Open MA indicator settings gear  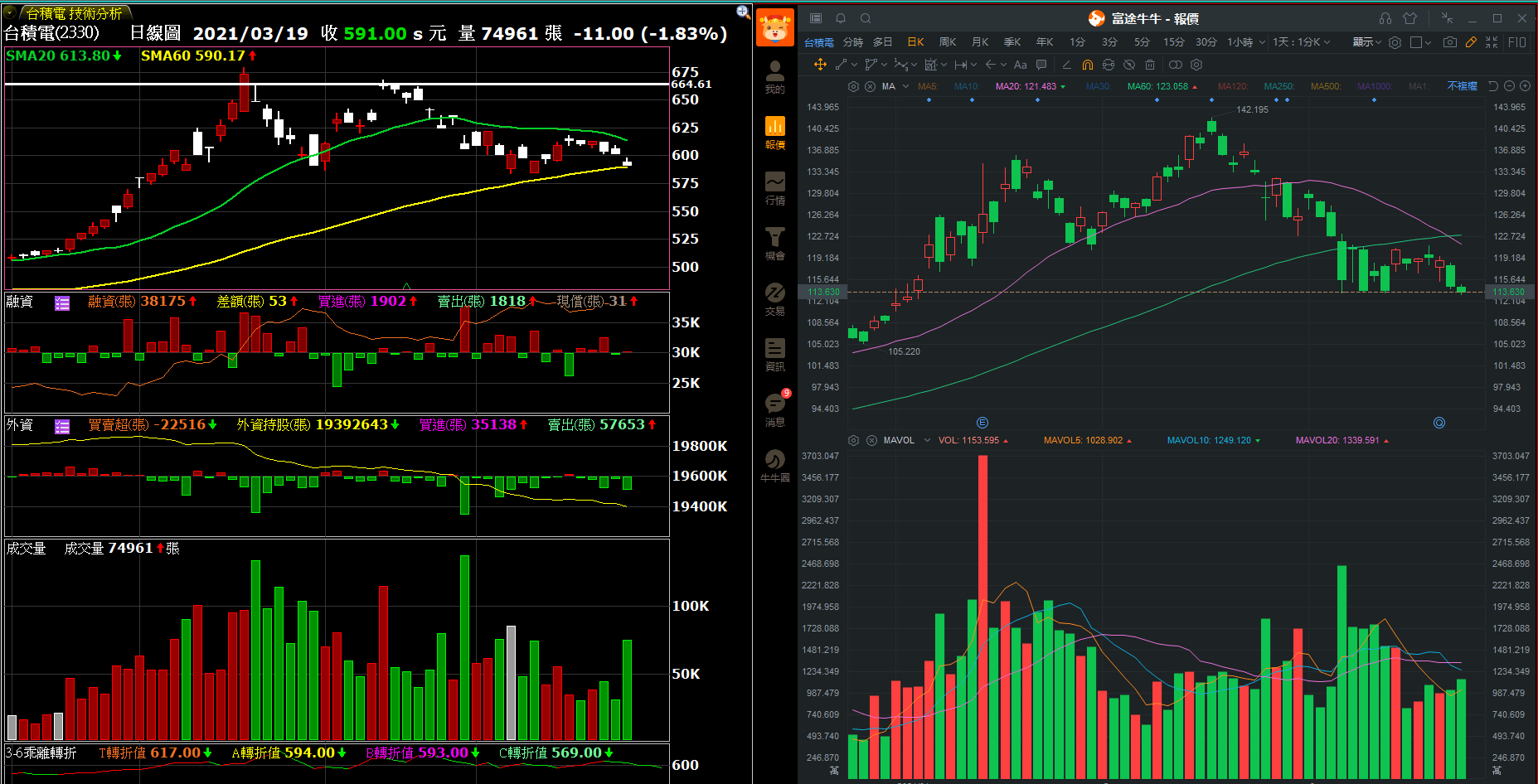(853, 86)
